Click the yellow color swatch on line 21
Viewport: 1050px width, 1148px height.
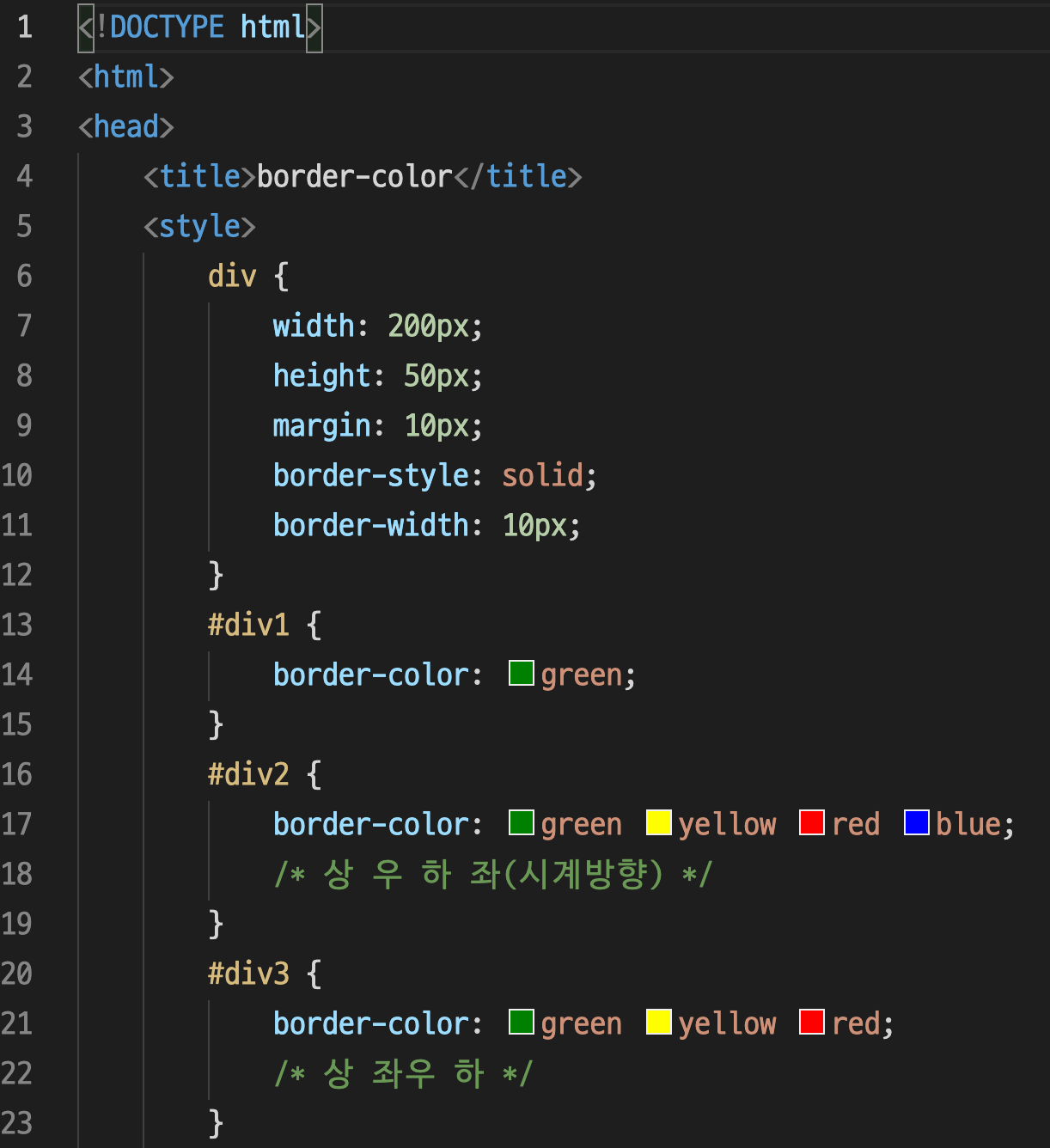pyautogui.click(x=659, y=1022)
